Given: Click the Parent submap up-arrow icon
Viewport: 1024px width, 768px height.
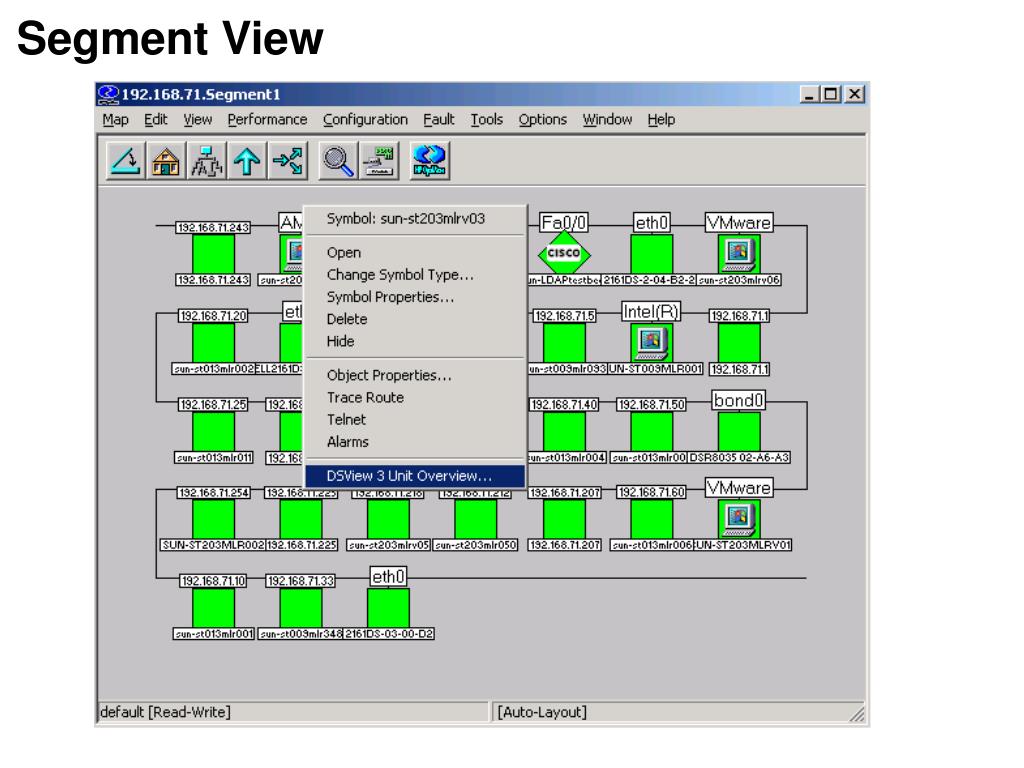Looking at the screenshot, I should pos(247,160).
